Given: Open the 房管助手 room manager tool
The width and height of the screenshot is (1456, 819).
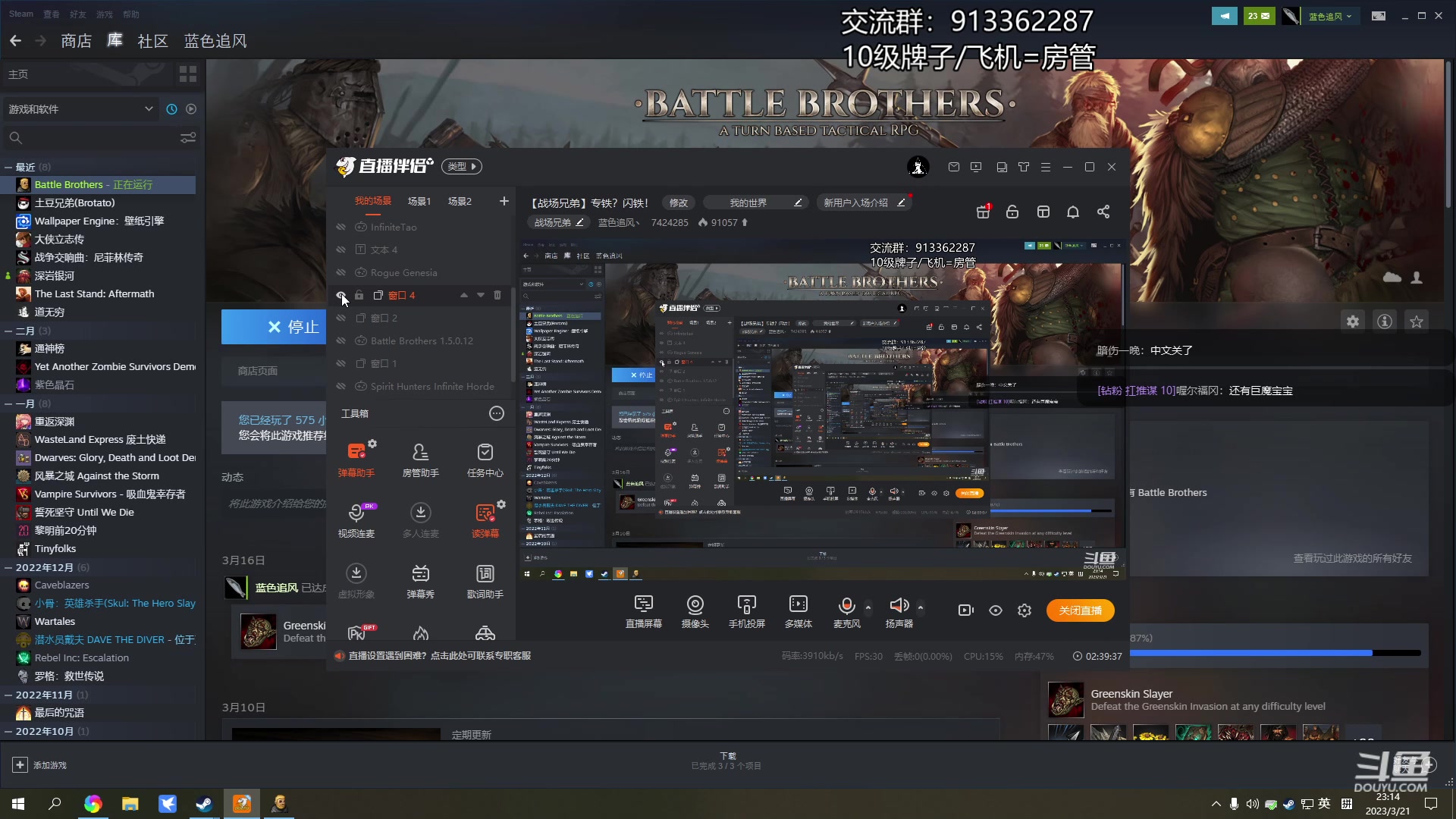Looking at the screenshot, I should point(420,458).
